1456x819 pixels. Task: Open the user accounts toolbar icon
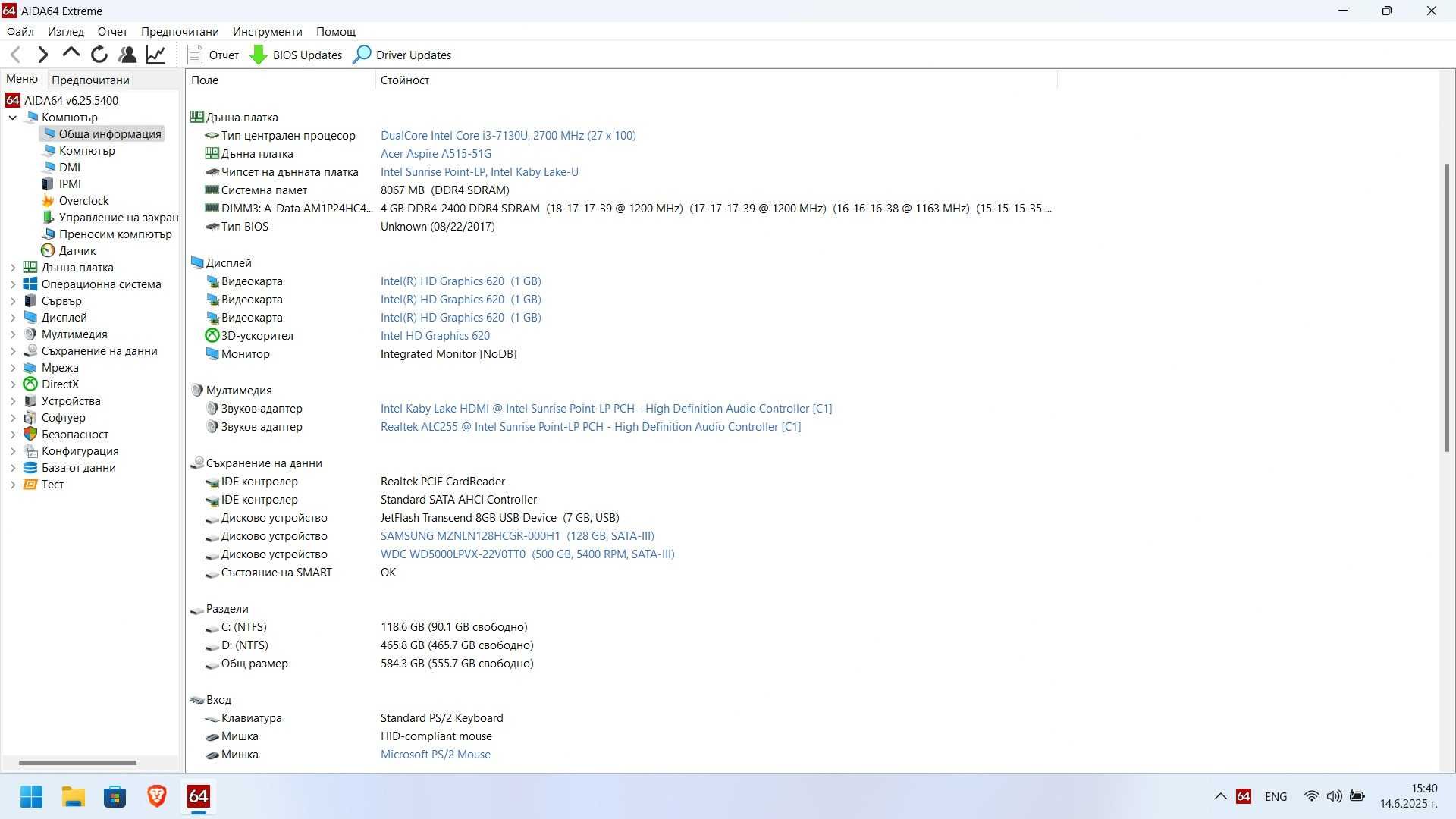127,55
